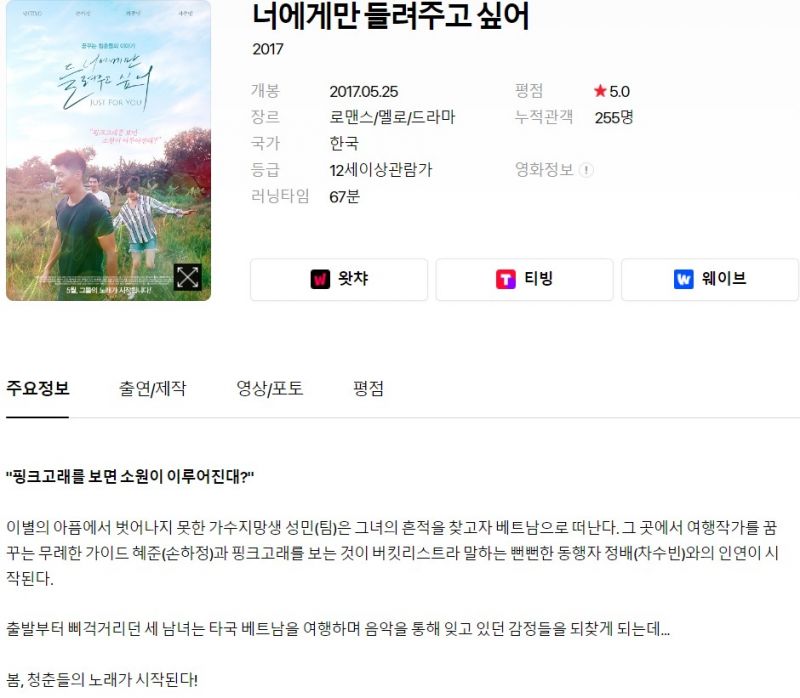Click the 2017.05.25 release date
800x698 pixels.
pyautogui.click(x=364, y=91)
